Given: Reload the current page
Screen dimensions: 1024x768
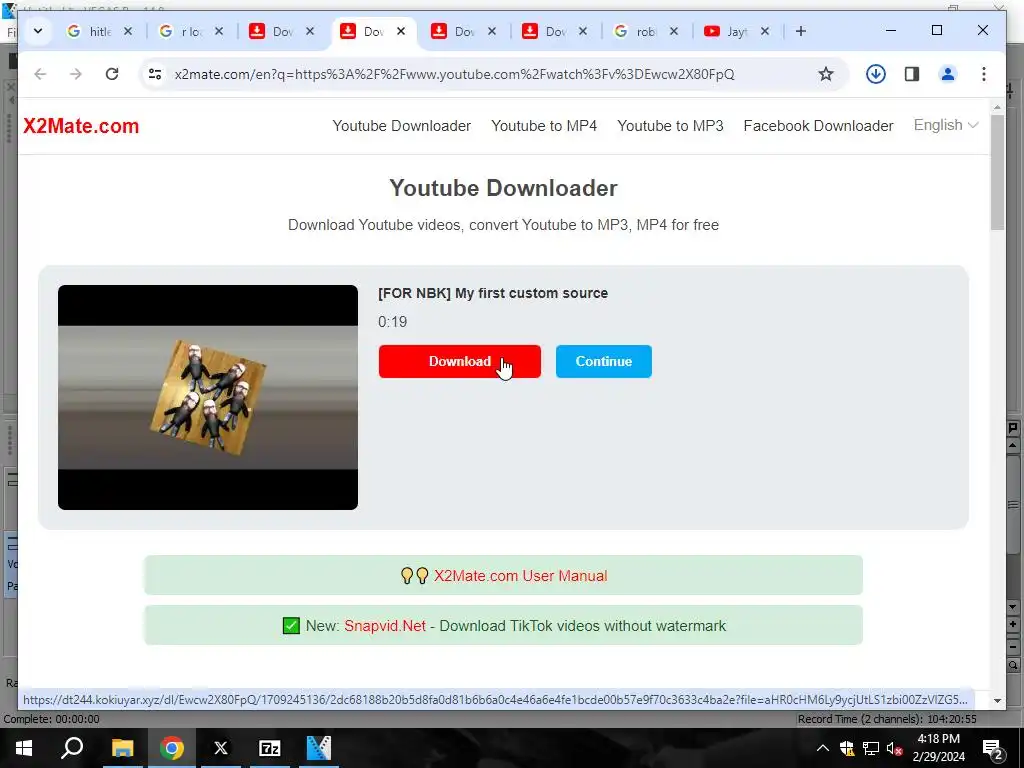Looking at the screenshot, I should [112, 74].
